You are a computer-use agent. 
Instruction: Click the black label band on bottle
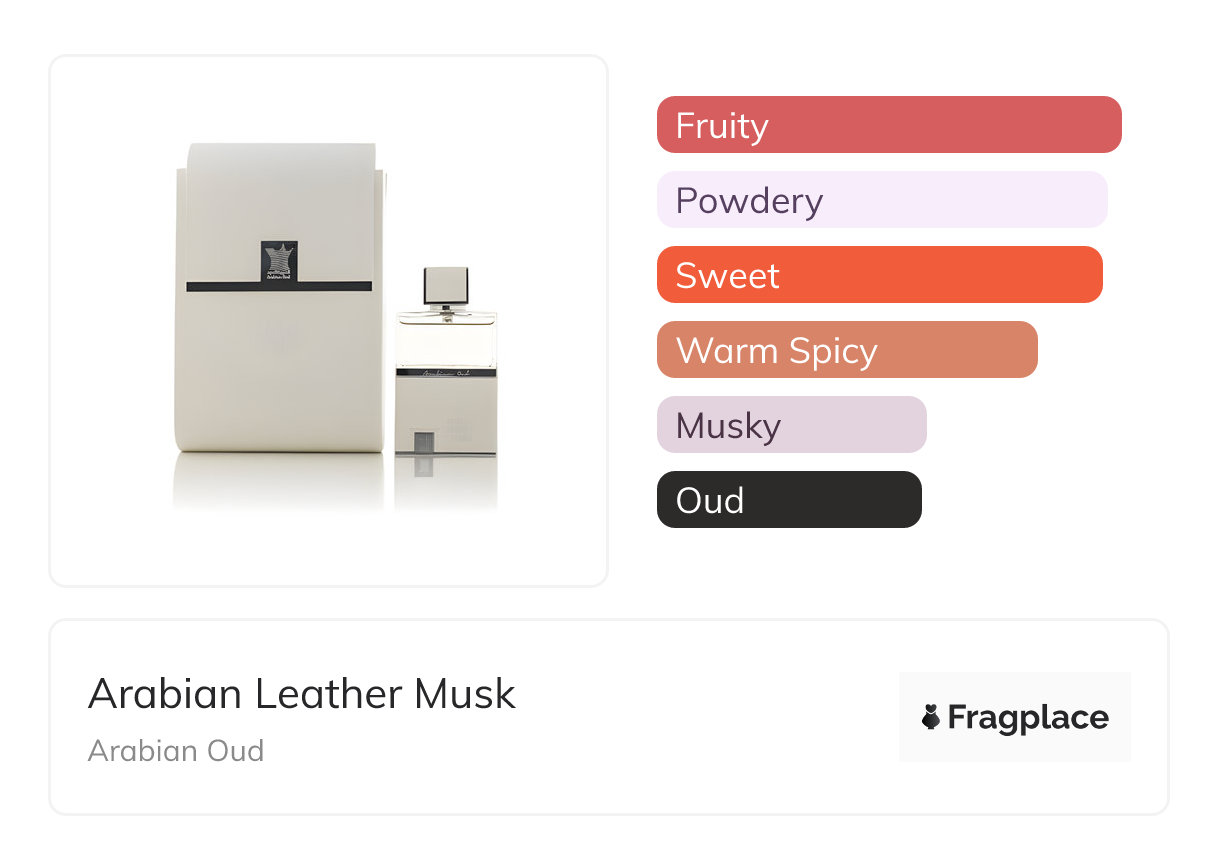point(446,372)
